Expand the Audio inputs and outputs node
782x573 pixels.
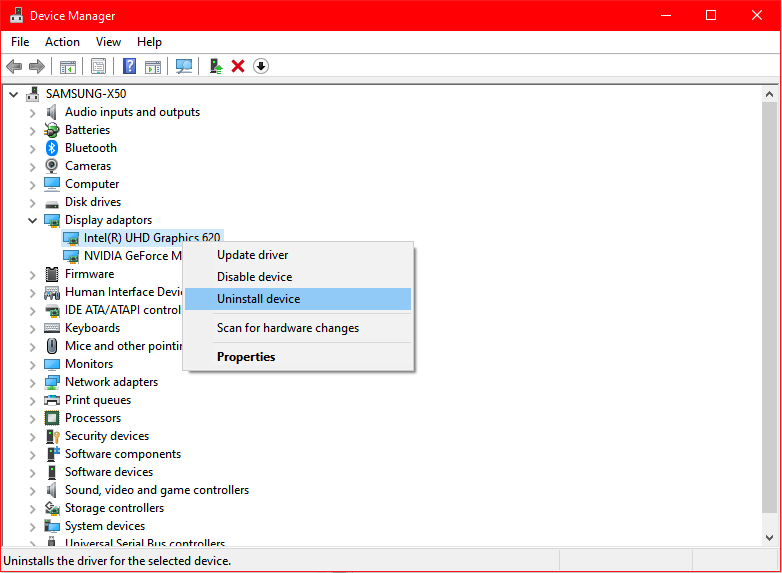(x=32, y=113)
